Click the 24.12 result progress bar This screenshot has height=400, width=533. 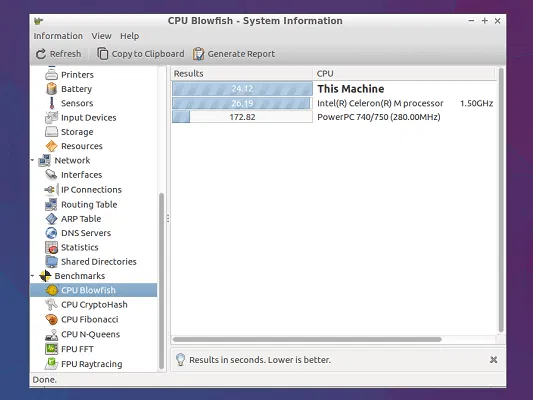pyautogui.click(x=242, y=89)
